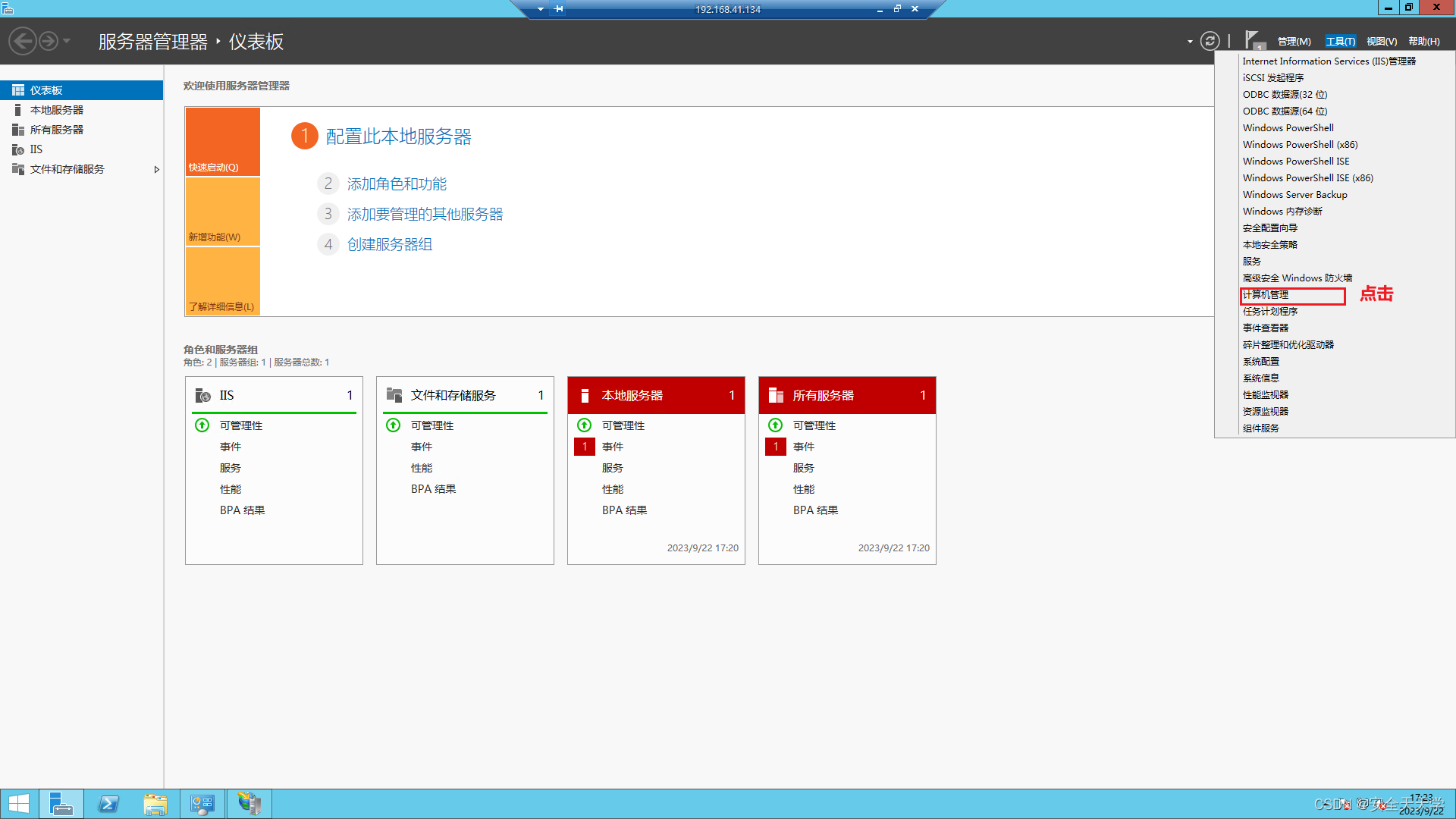Select 文件和存储服务 in the sidebar
Screen dimensions: 1456x819
point(82,169)
